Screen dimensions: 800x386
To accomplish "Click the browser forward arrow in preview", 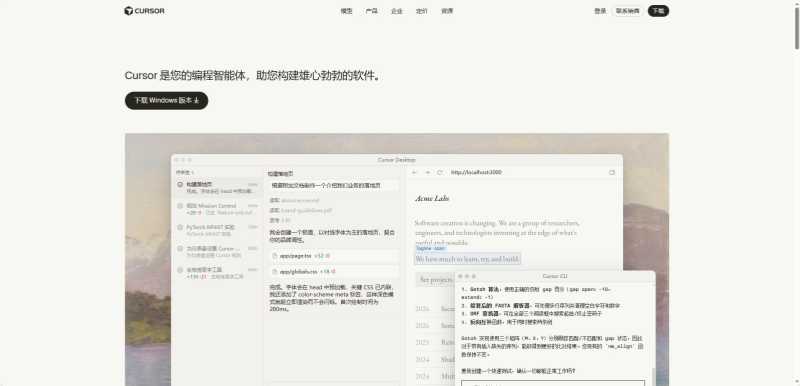I will [428, 172].
